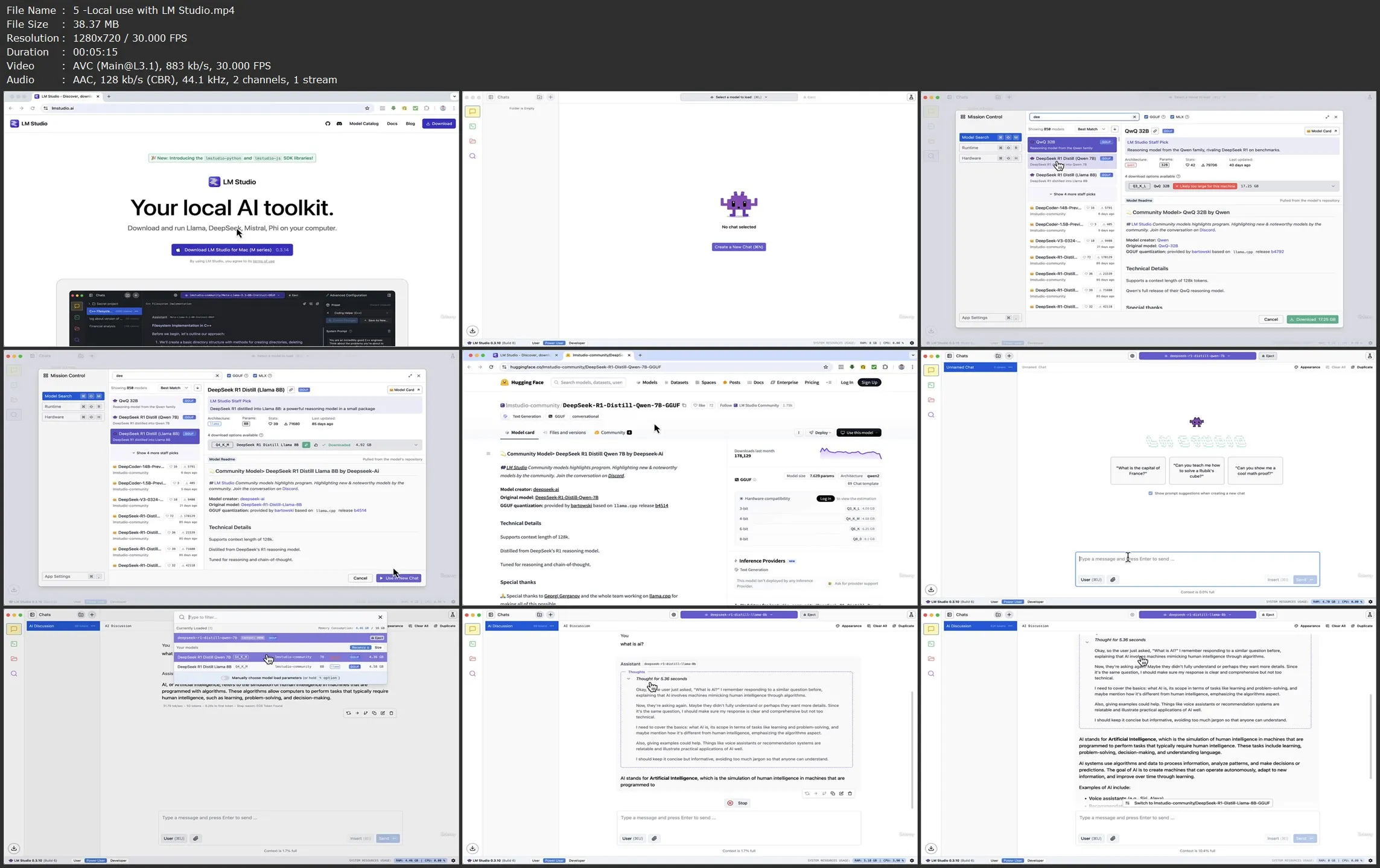Switch to Runtime tab in QwQ 32B frame
Viewport: 1380px width, 868px height.
coord(990,148)
